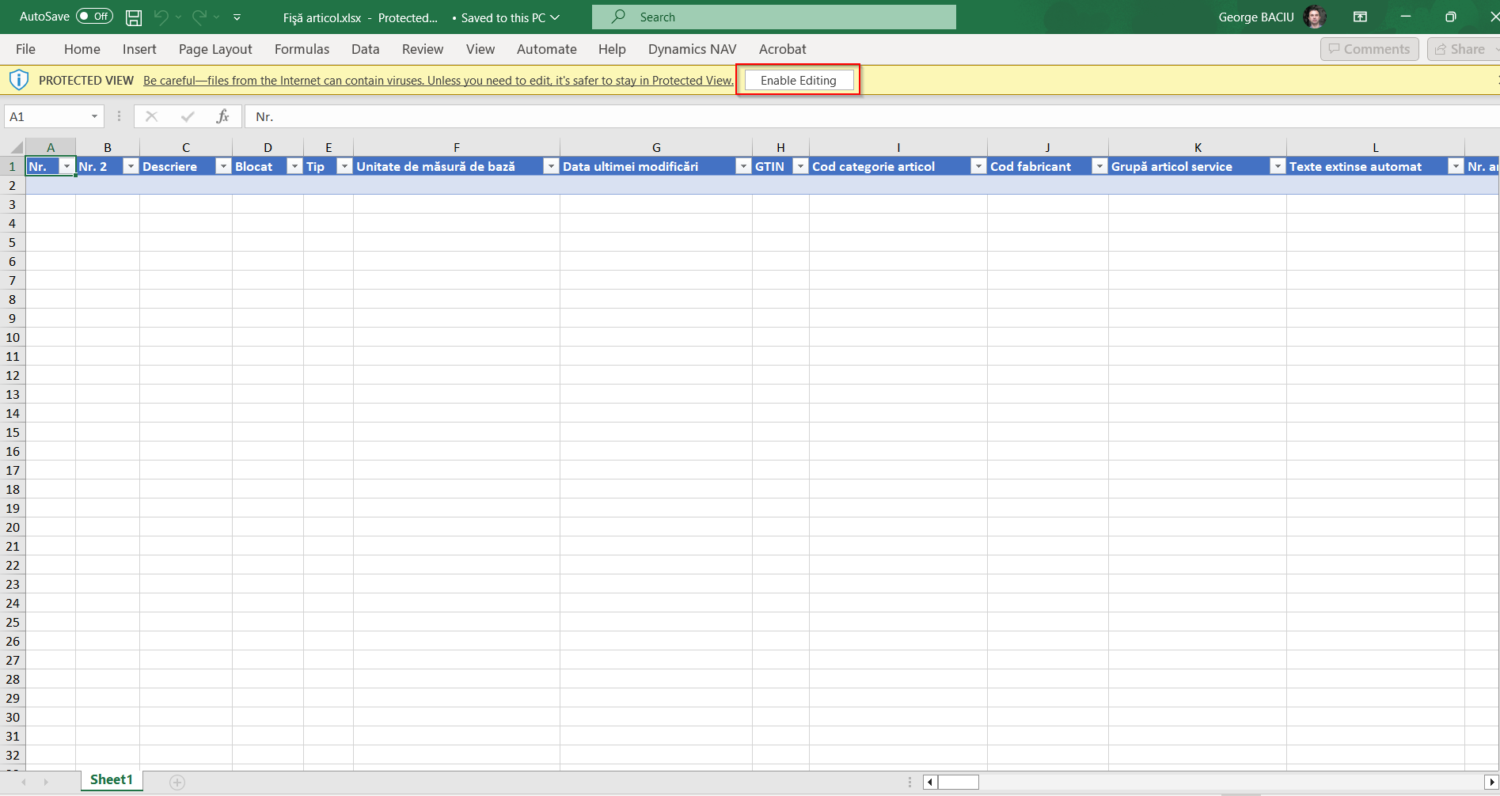Open the GTIN column filter dropdown

coord(800,166)
